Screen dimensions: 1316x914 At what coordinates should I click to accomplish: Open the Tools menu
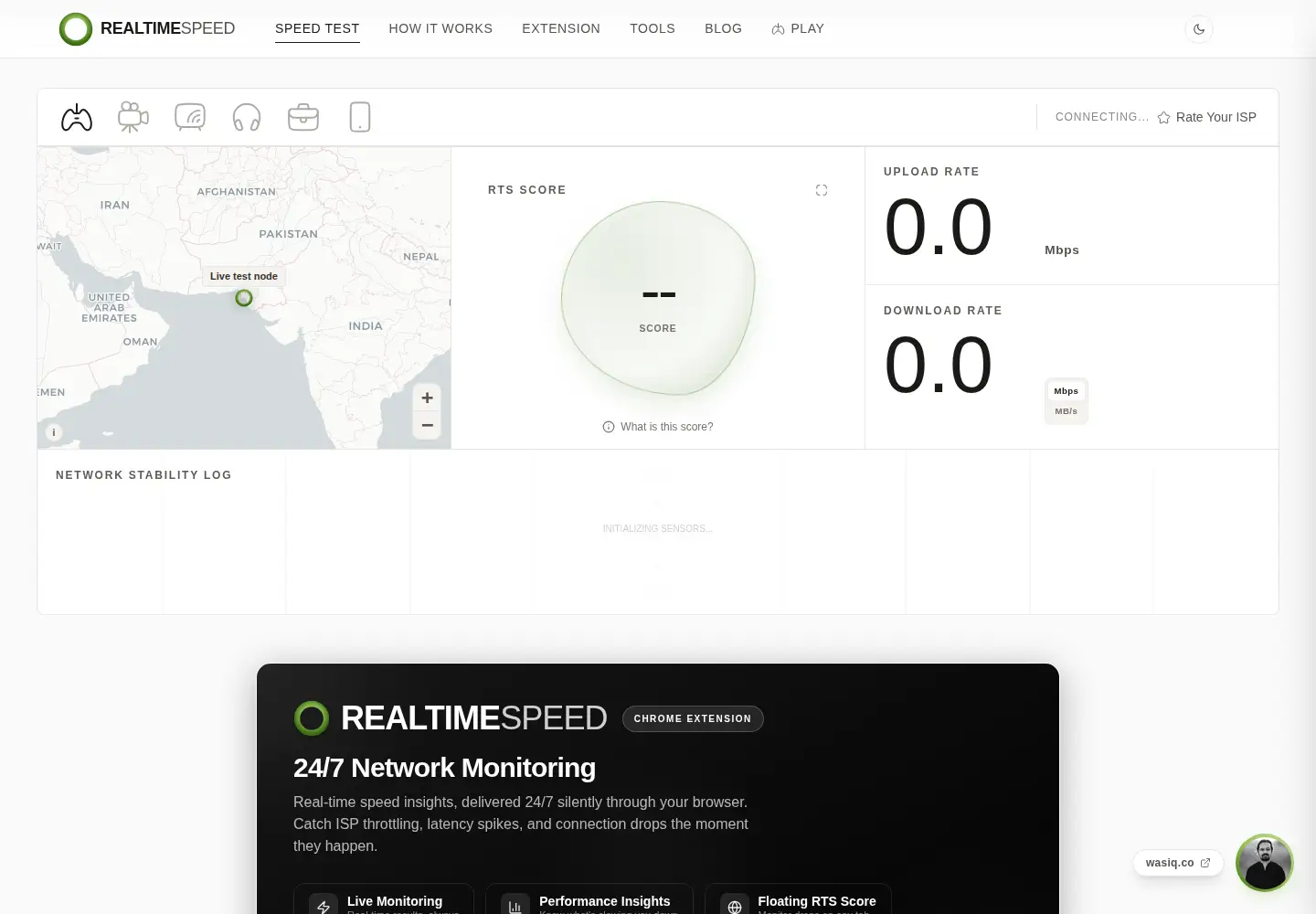(x=653, y=28)
